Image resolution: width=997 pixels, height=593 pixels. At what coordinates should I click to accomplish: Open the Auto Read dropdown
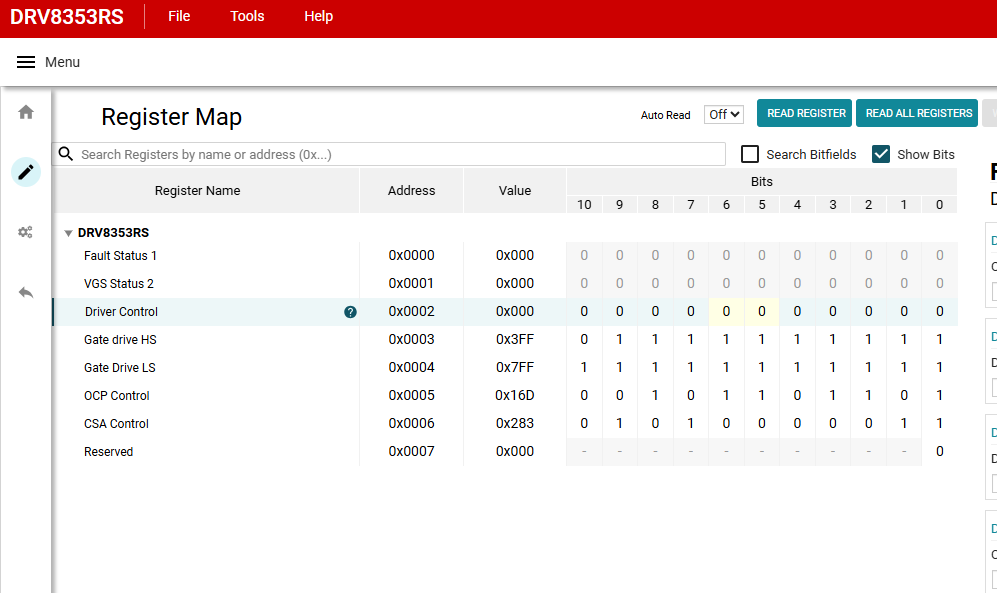[x=724, y=114]
